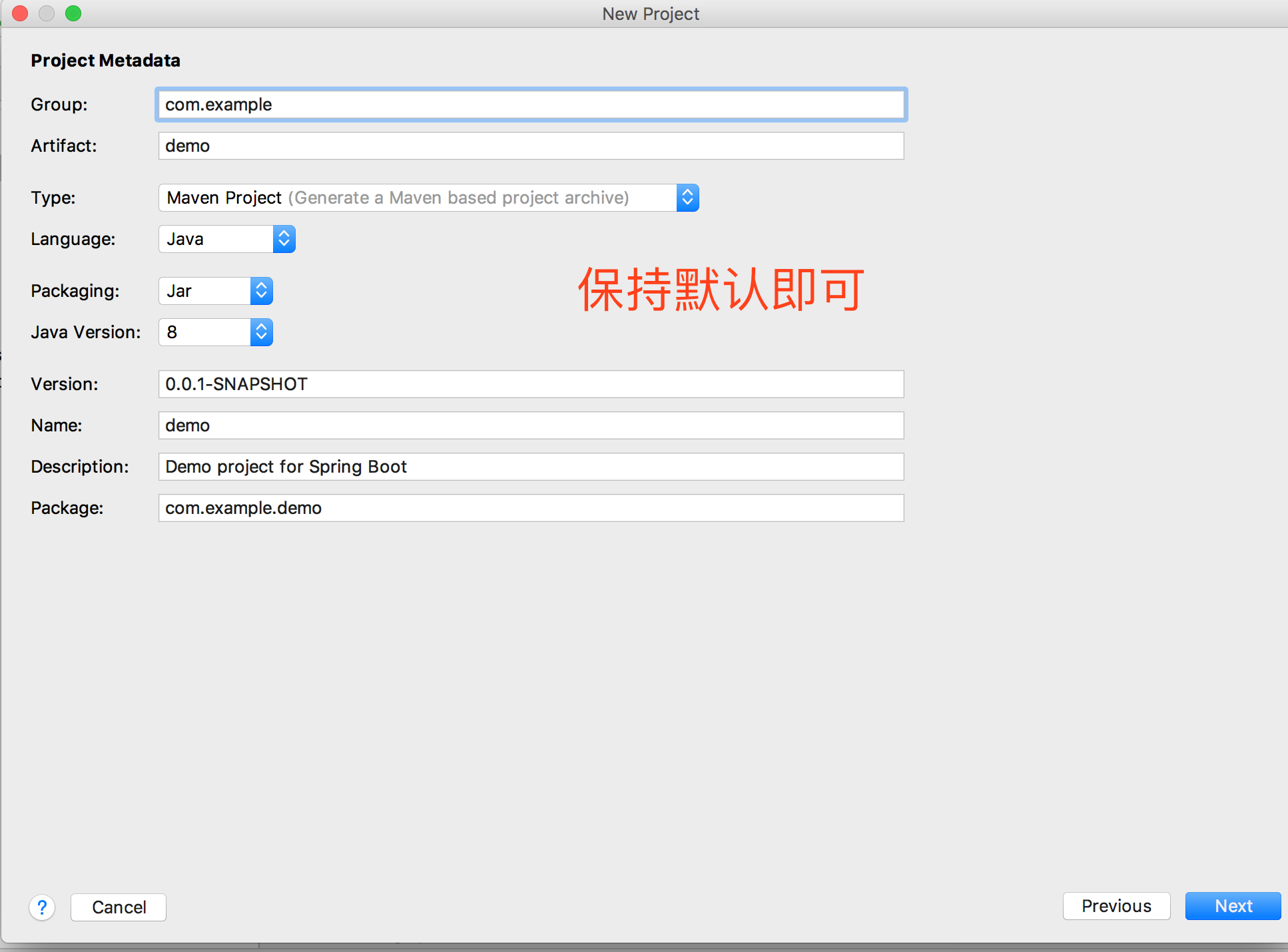Screen dimensions: 1288x952
Task: Click the Type dropdown arrow stepper
Action: [687, 198]
